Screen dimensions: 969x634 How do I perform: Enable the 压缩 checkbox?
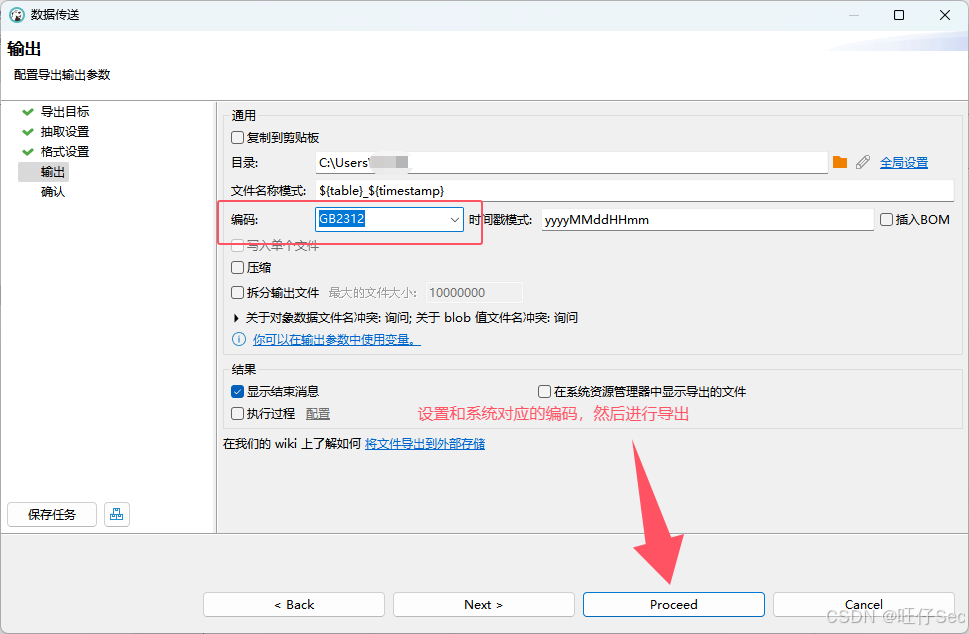[x=237, y=268]
